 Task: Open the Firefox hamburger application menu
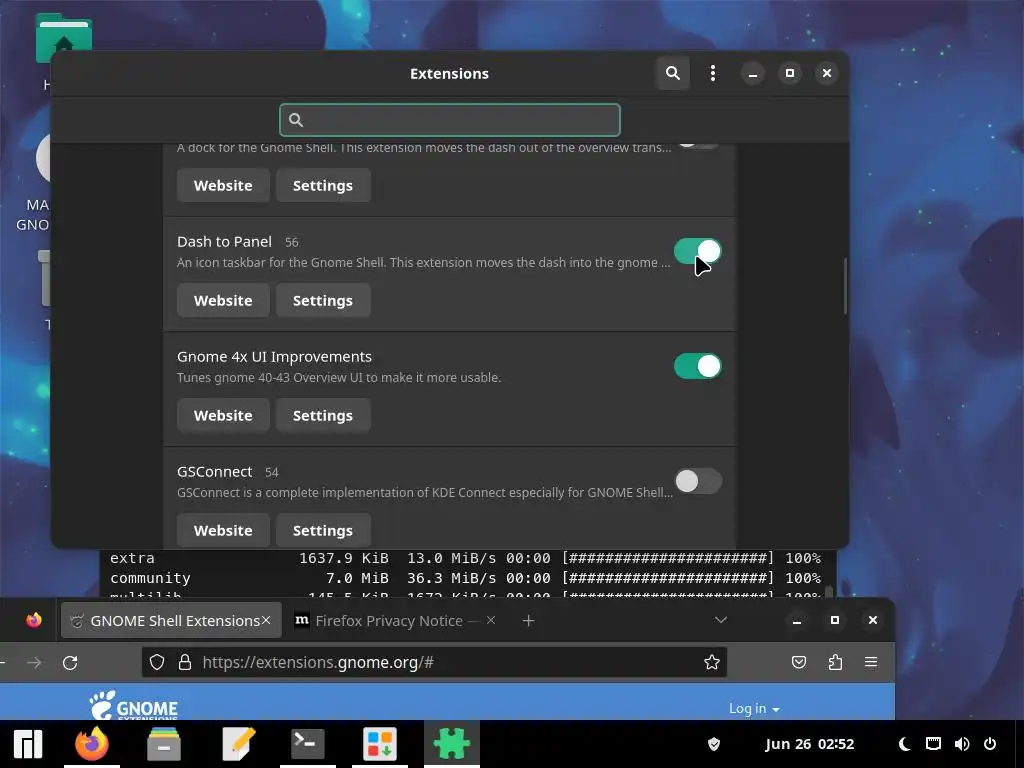click(x=871, y=662)
